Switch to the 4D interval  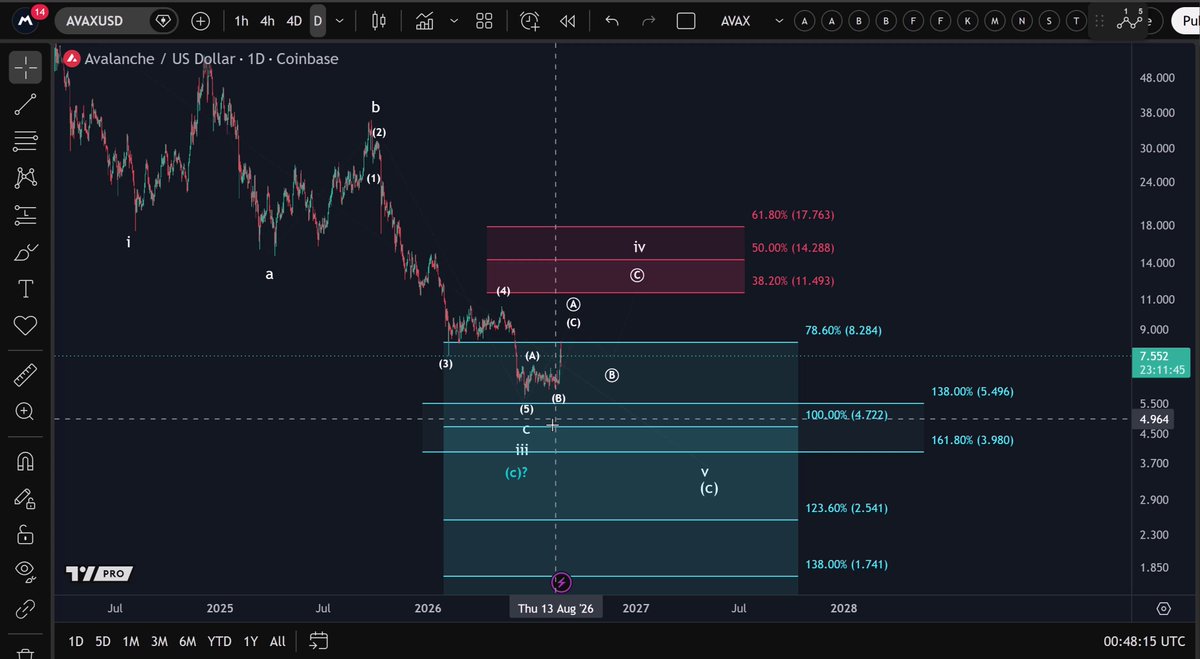pyautogui.click(x=294, y=21)
